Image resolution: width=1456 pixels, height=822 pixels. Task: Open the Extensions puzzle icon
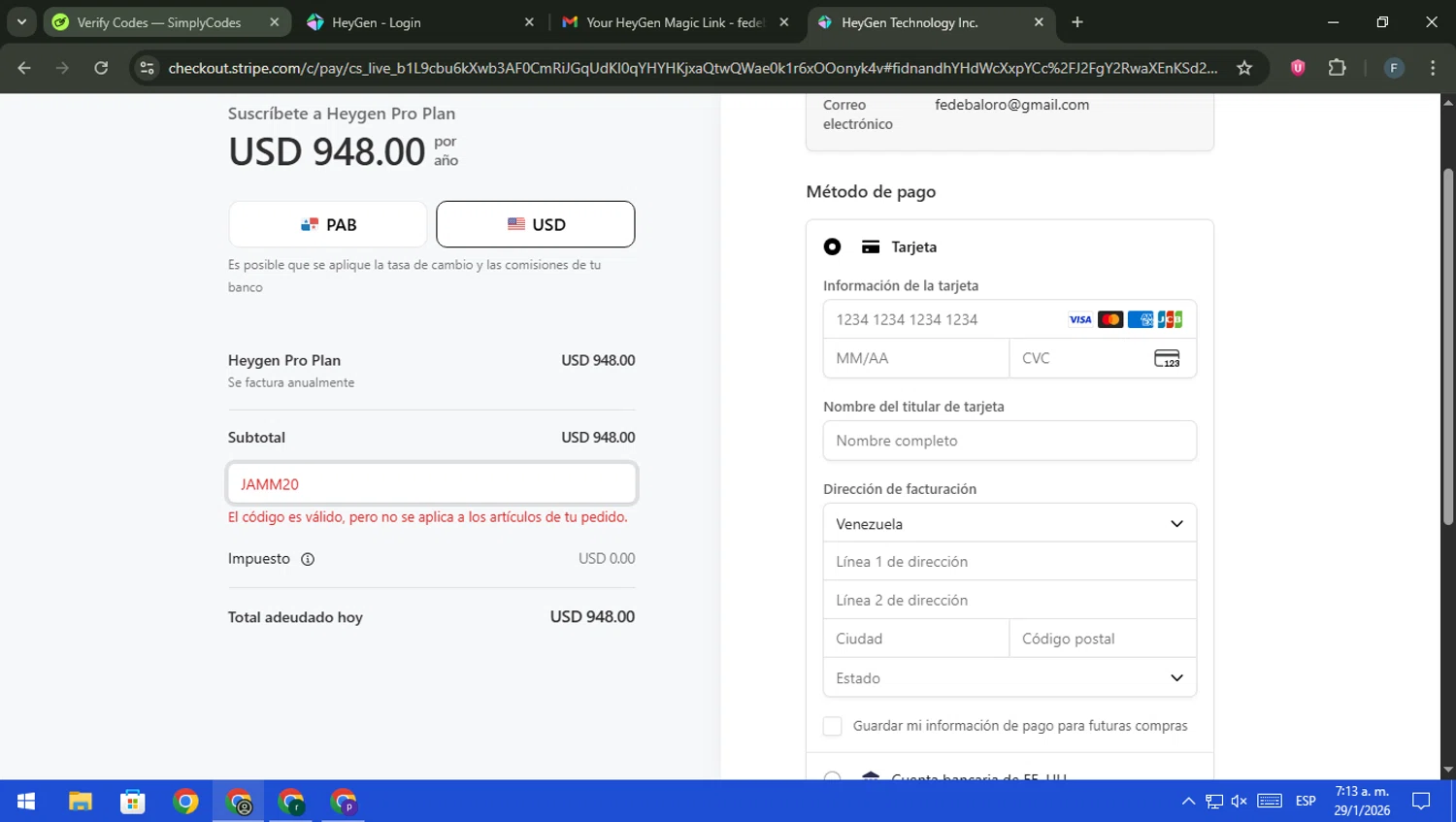pyautogui.click(x=1338, y=68)
